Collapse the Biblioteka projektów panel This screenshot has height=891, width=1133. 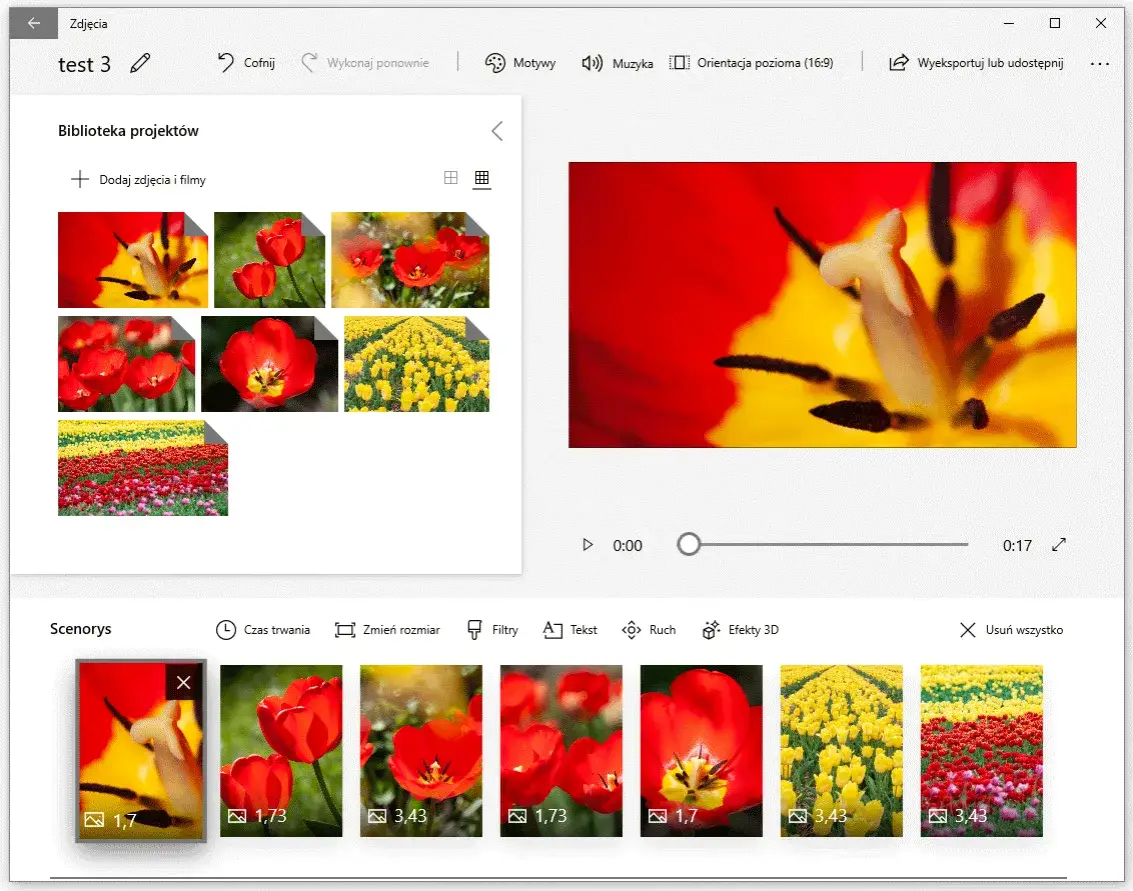(497, 131)
